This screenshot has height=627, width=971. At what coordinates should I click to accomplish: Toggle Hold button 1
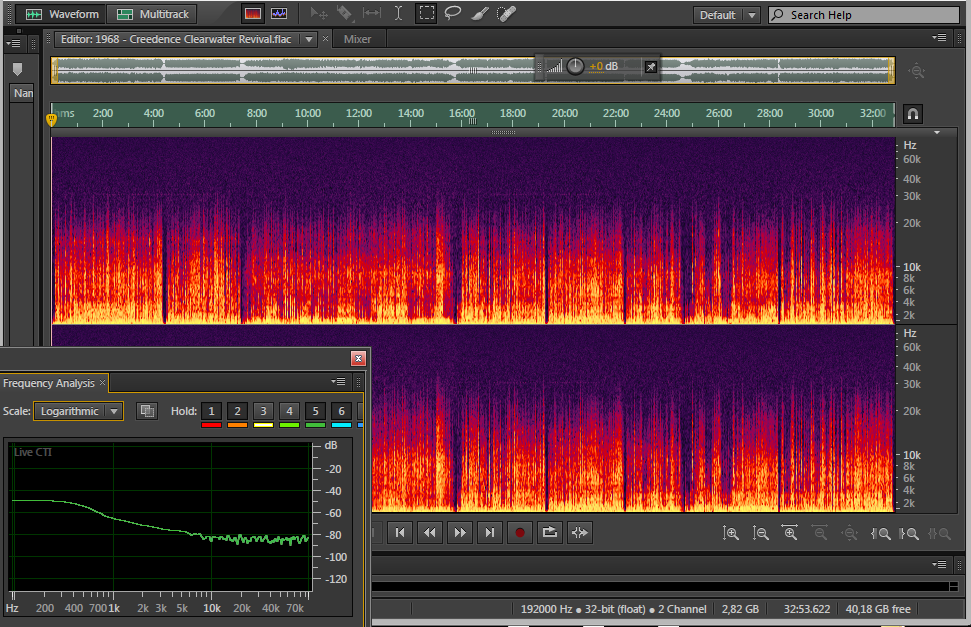coord(211,411)
